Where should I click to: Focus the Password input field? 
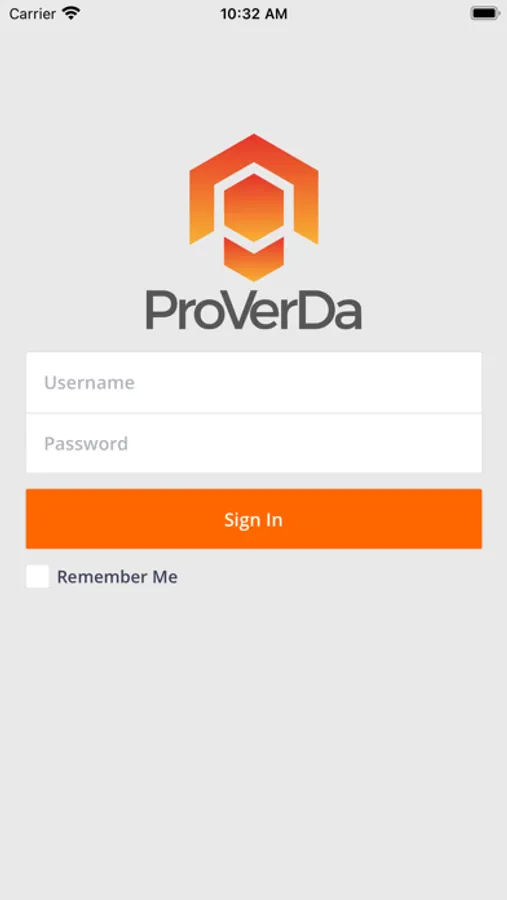click(254, 443)
